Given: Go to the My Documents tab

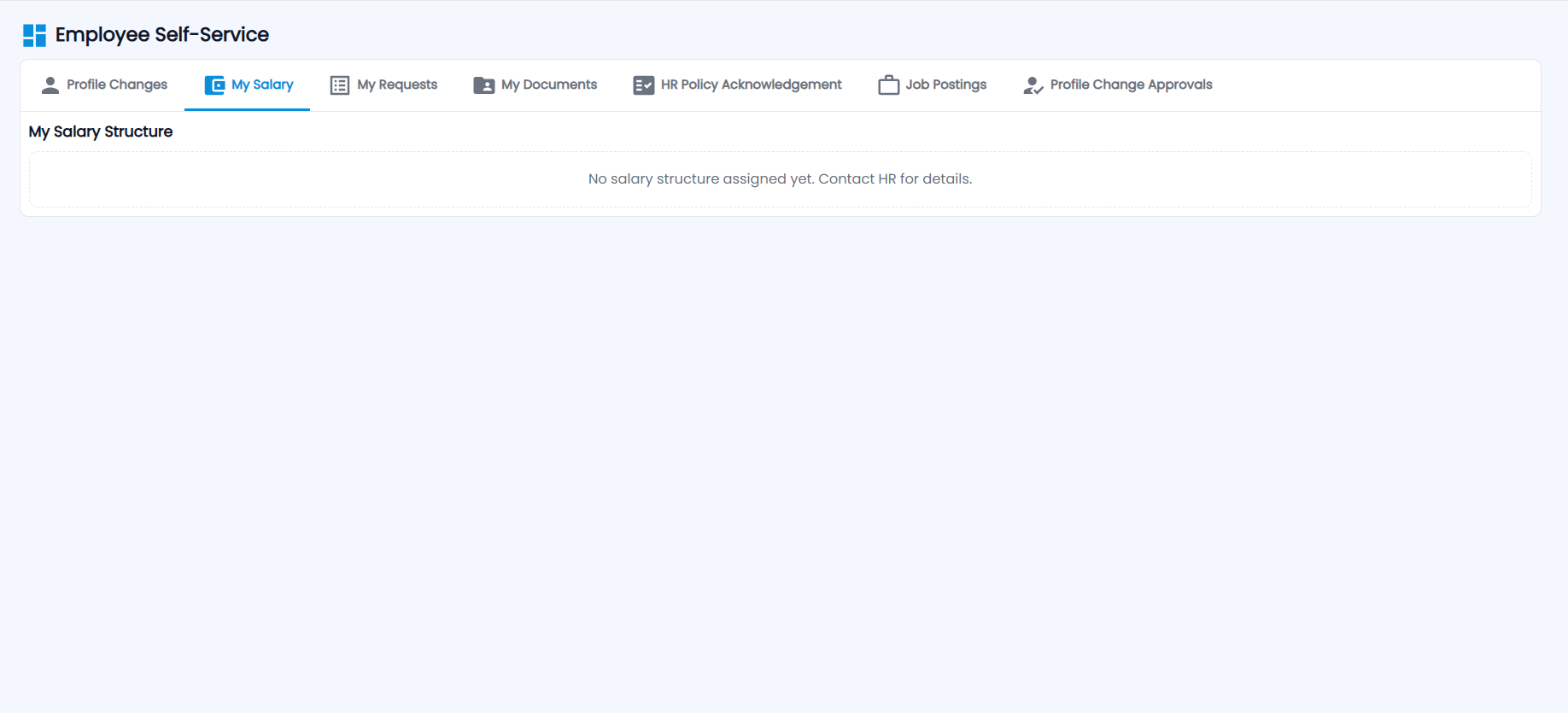Looking at the screenshot, I should pyautogui.click(x=535, y=85).
